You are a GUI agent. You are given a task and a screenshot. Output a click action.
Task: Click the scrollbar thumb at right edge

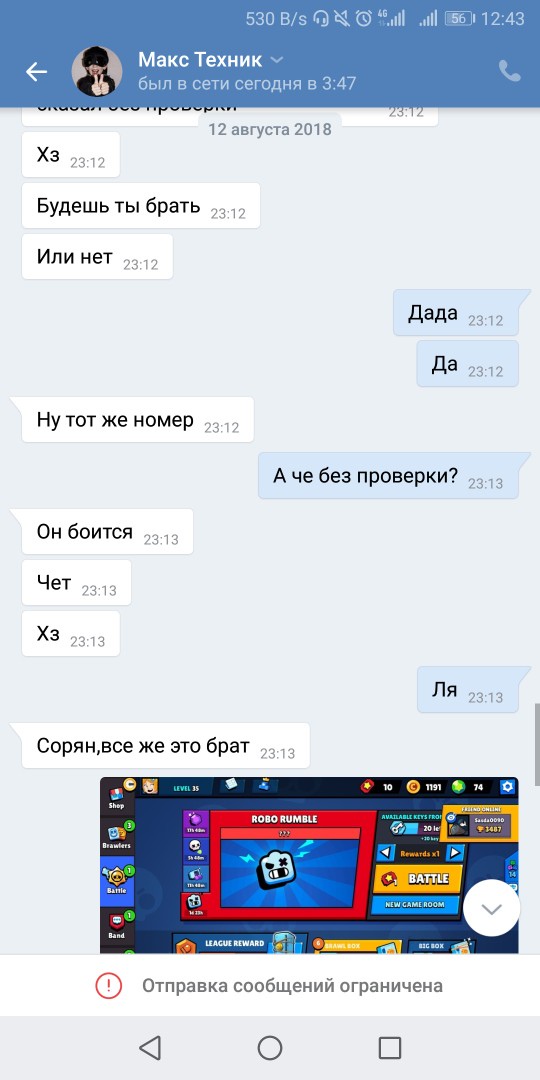(x=537, y=731)
